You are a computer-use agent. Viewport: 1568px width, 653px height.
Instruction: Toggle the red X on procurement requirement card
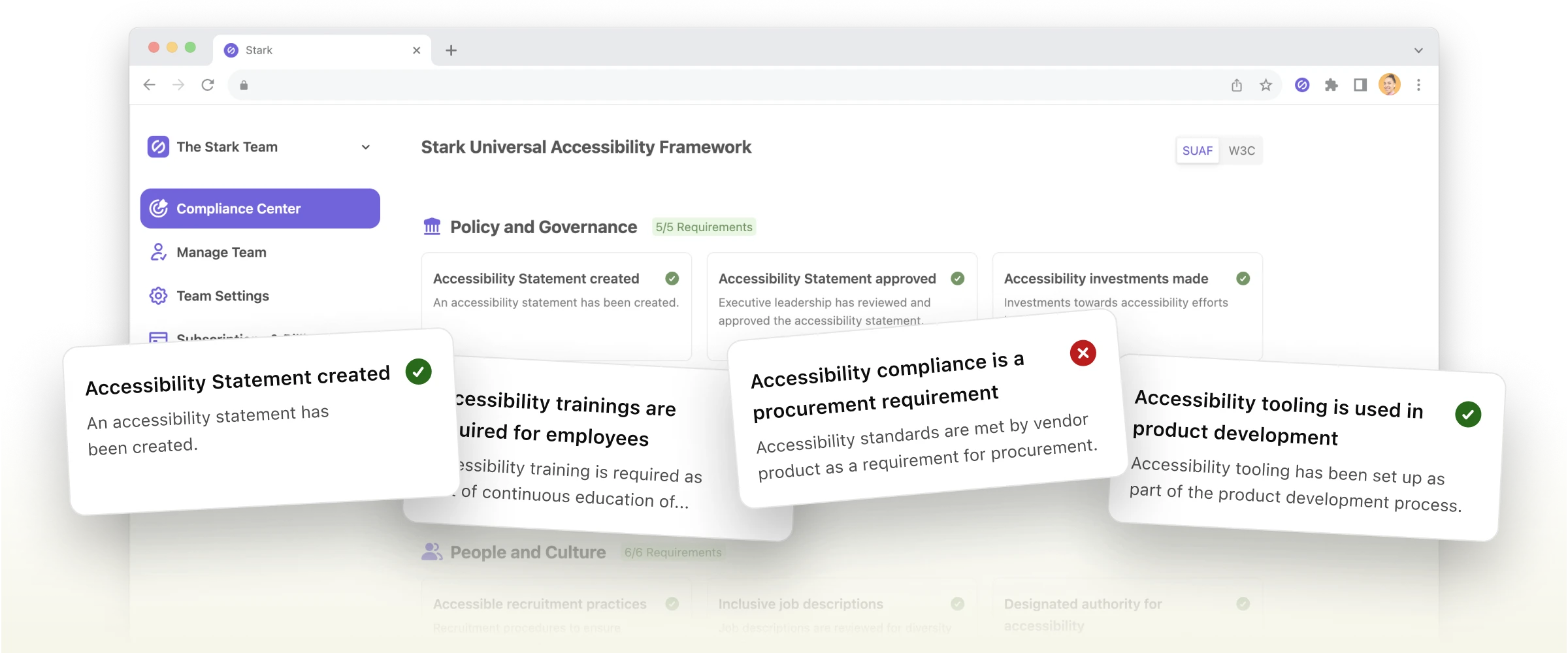[x=1083, y=353]
